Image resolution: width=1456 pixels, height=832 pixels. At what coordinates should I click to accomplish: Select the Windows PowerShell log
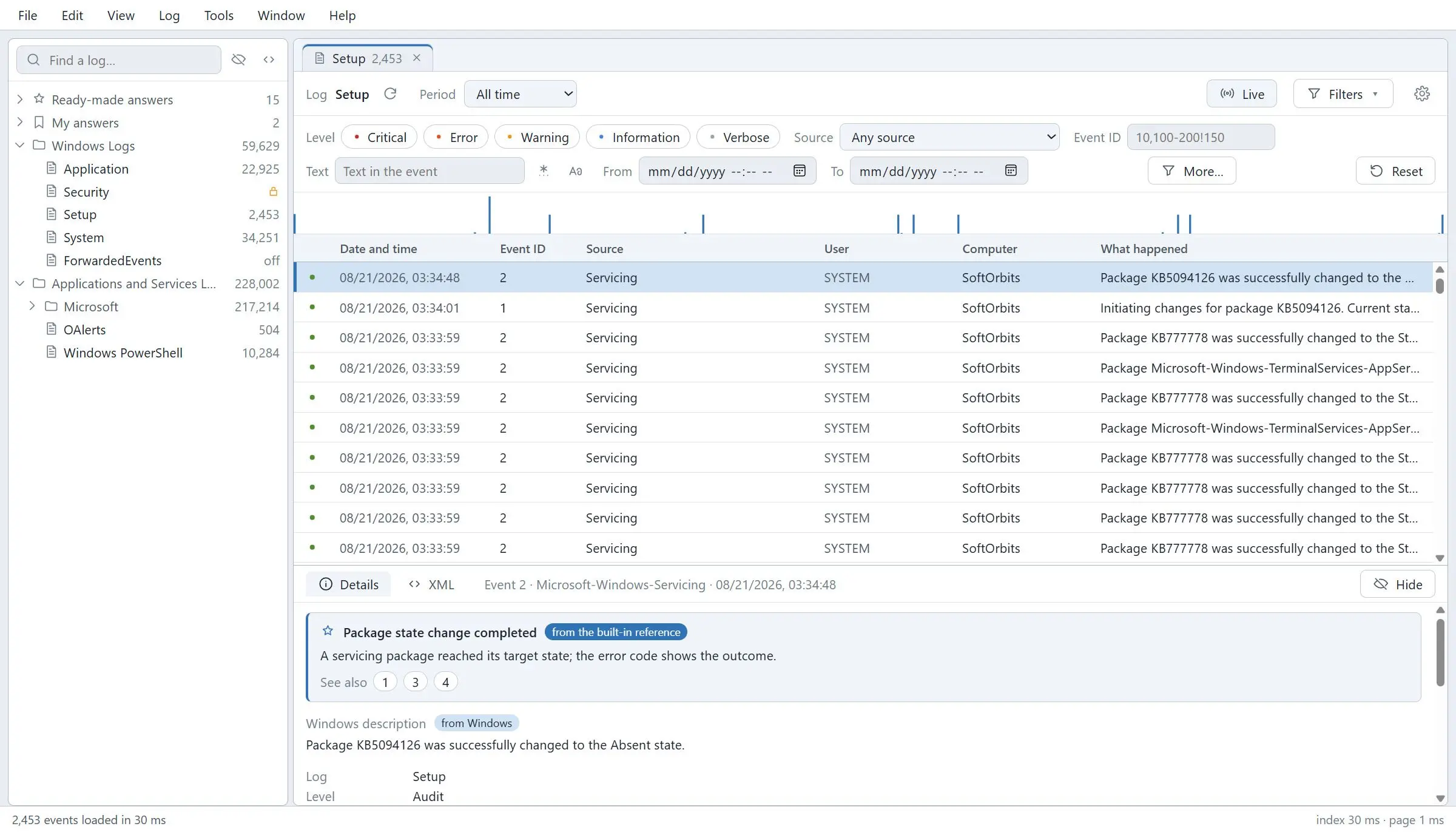point(148,353)
